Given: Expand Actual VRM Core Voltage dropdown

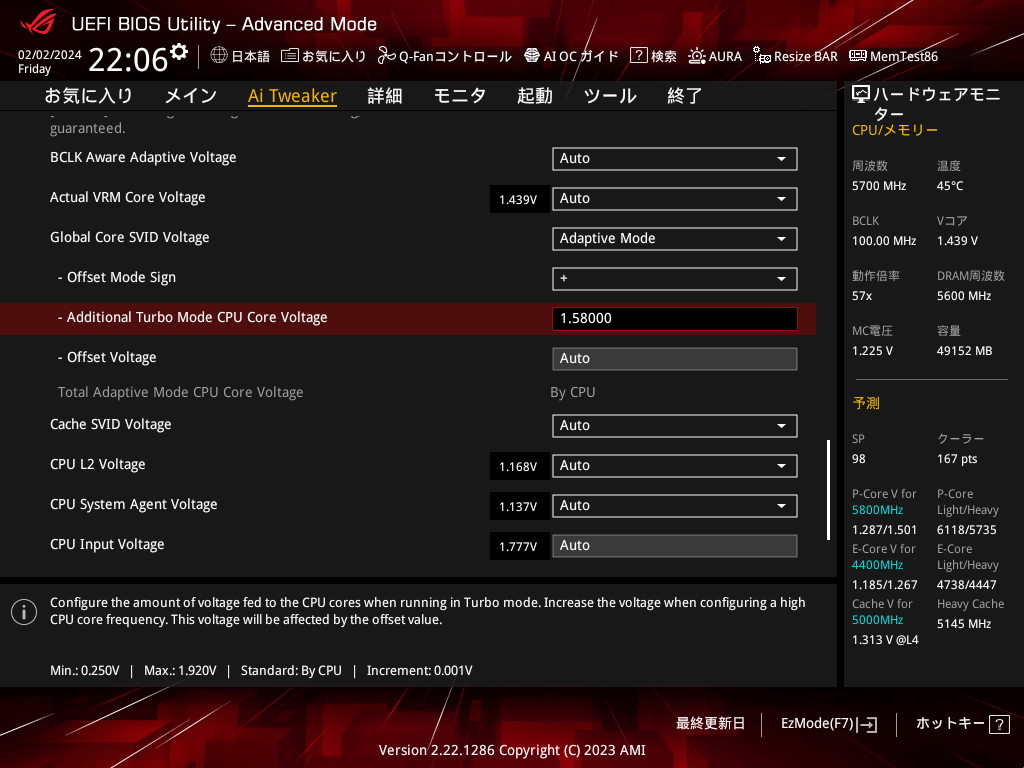Looking at the screenshot, I should click(674, 199).
